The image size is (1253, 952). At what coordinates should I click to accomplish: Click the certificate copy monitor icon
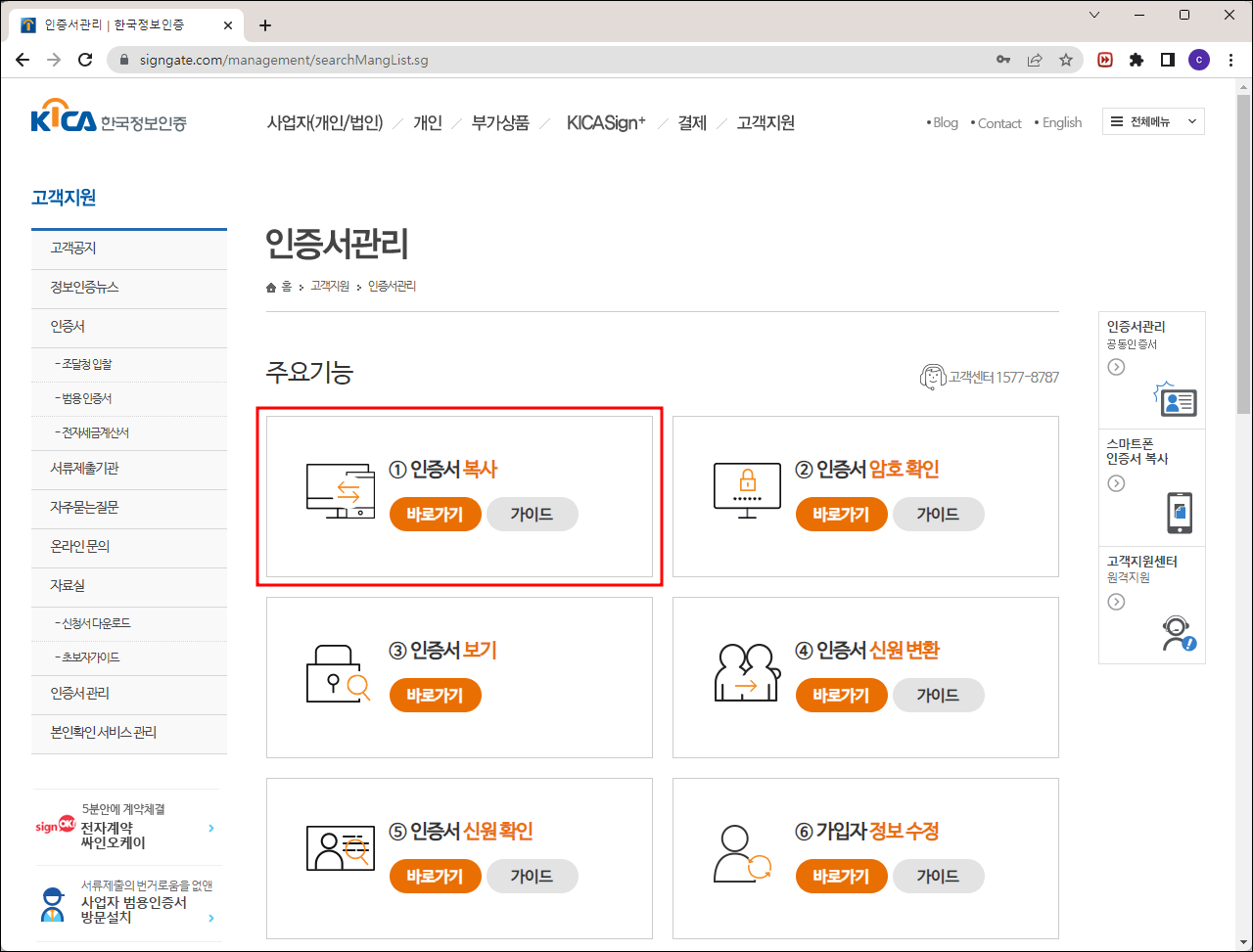[338, 491]
